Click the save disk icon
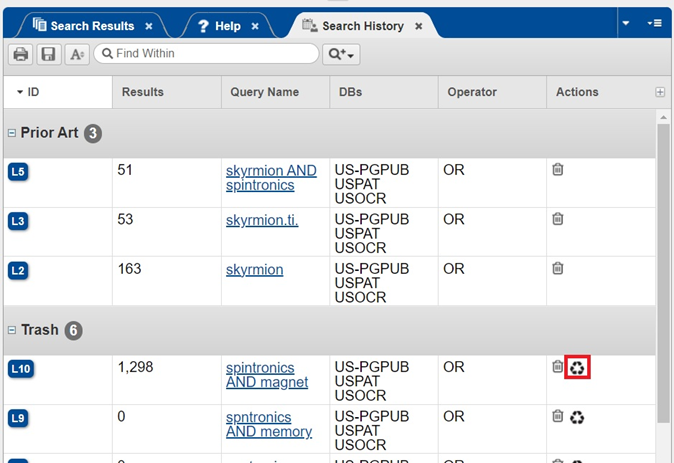The image size is (674, 463). tap(49, 54)
